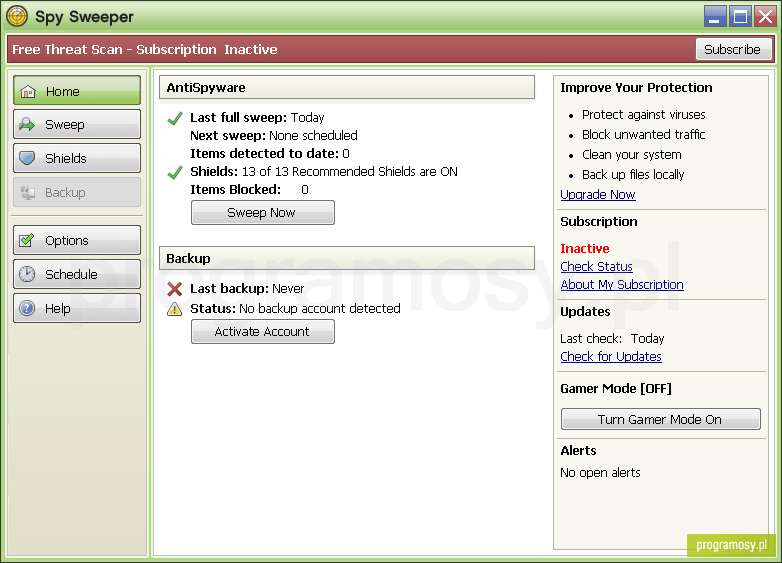Click 'Free Threat Scan - Subscription Inactive' banner text
This screenshot has height=563, width=782.
[x=145, y=49]
